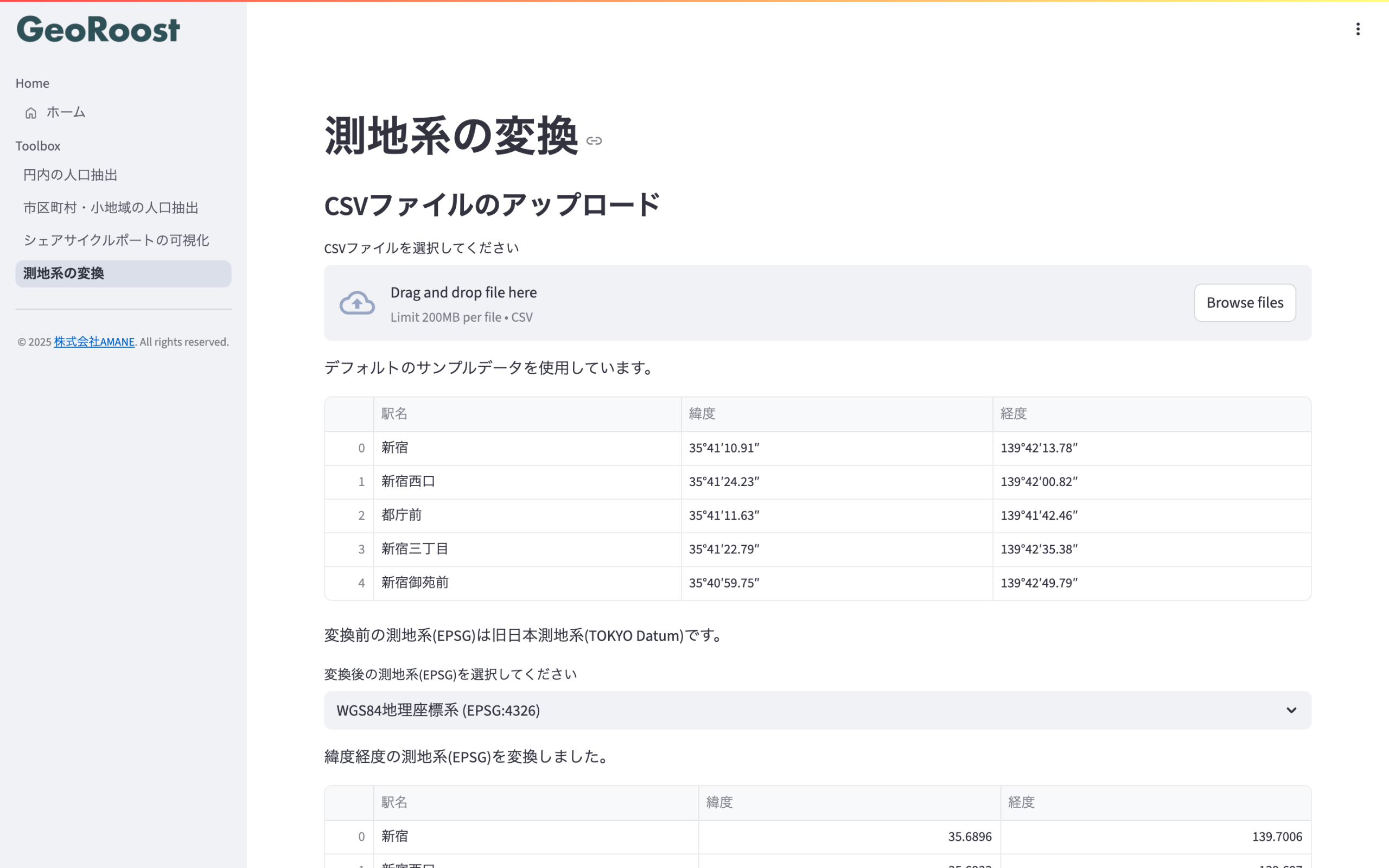Screen dimensions: 1389x868
Task: Click the cloud upload icon
Action: tap(357, 303)
